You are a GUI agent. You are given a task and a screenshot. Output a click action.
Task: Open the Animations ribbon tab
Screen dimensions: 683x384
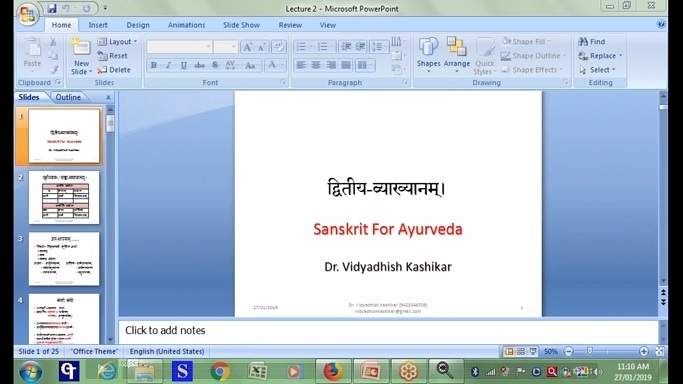(x=186, y=25)
